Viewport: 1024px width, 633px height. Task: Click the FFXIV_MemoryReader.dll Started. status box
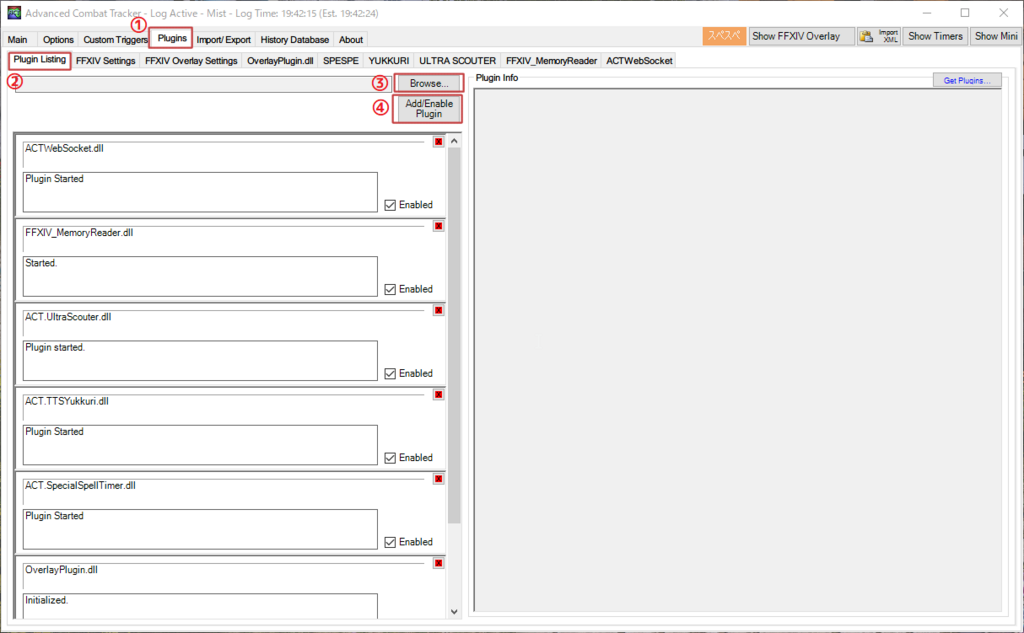tap(200, 276)
